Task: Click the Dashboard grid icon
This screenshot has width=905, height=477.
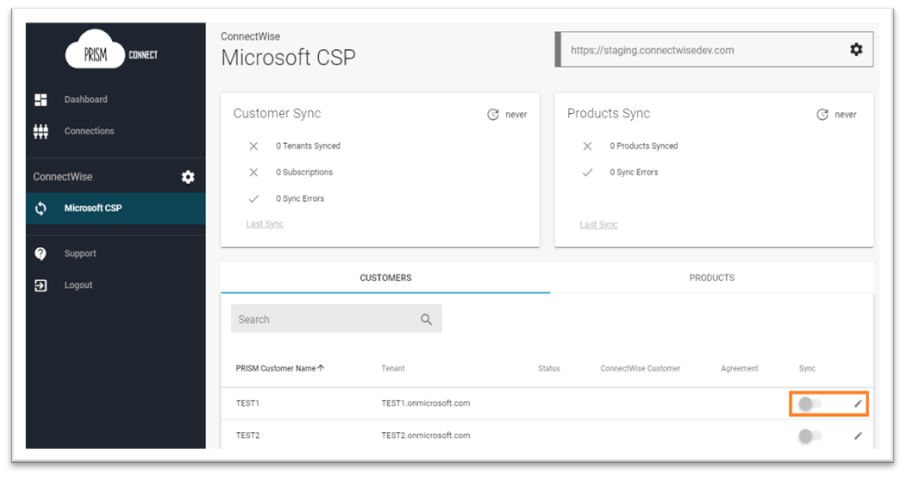Action: tap(41, 99)
